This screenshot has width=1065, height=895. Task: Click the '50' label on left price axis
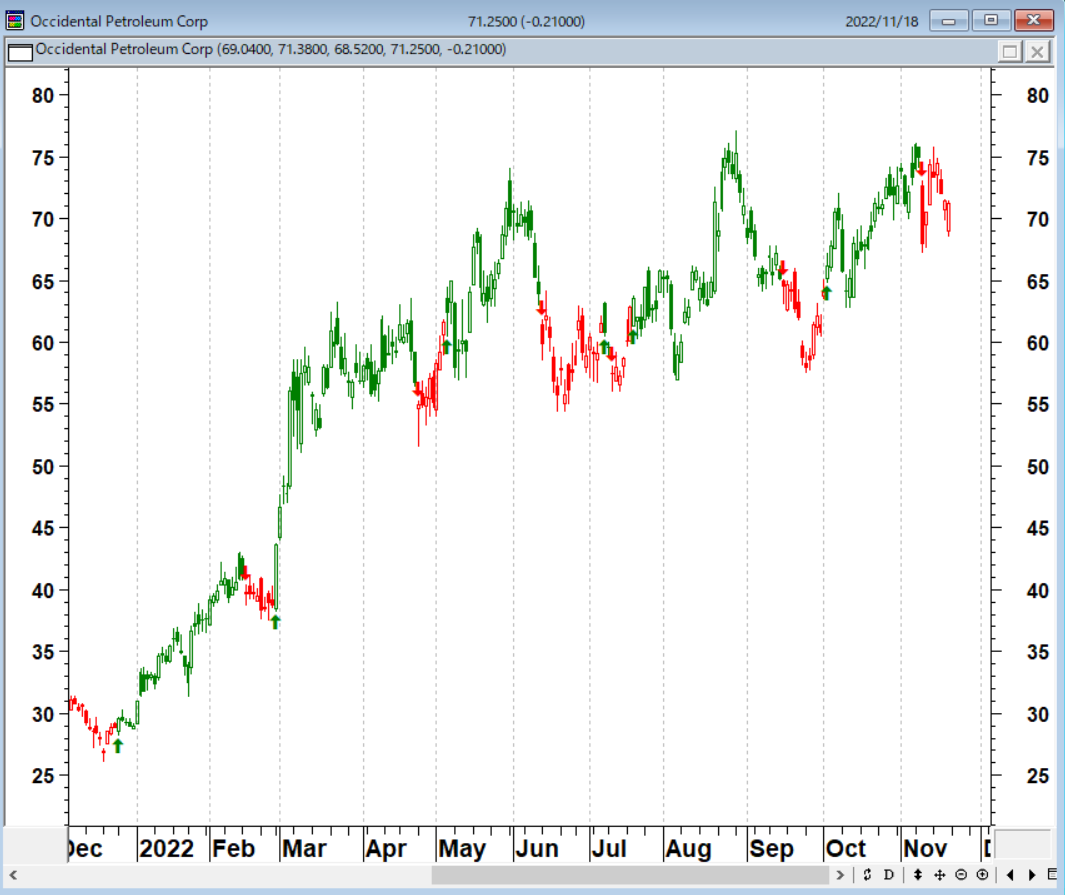pyautogui.click(x=43, y=467)
